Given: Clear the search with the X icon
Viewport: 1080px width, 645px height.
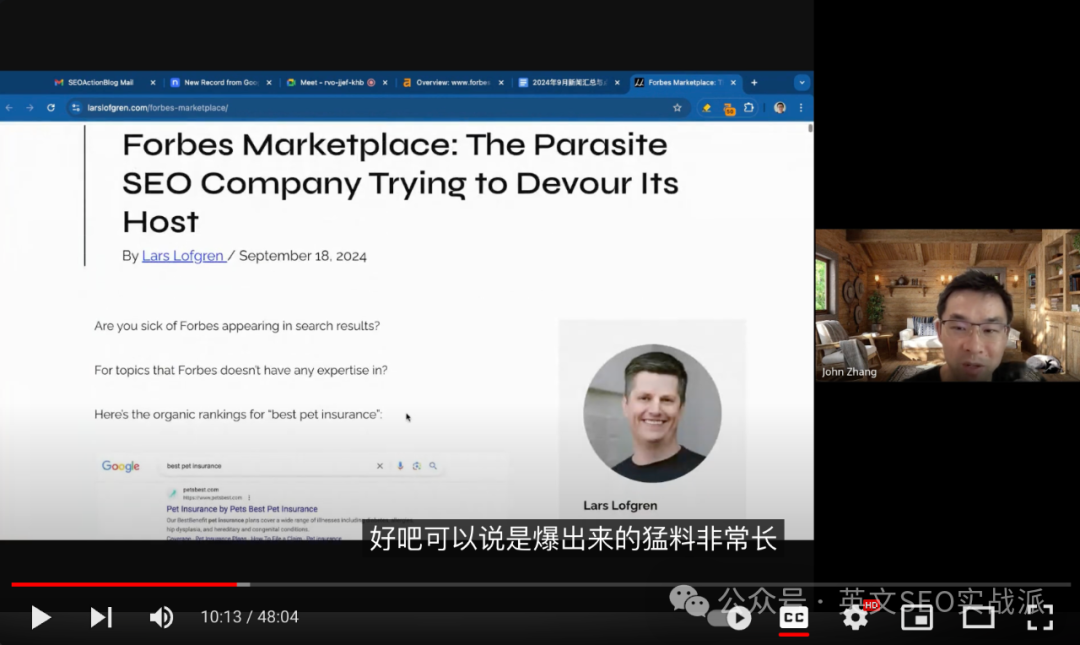Looking at the screenshot, I should point(380,466).
